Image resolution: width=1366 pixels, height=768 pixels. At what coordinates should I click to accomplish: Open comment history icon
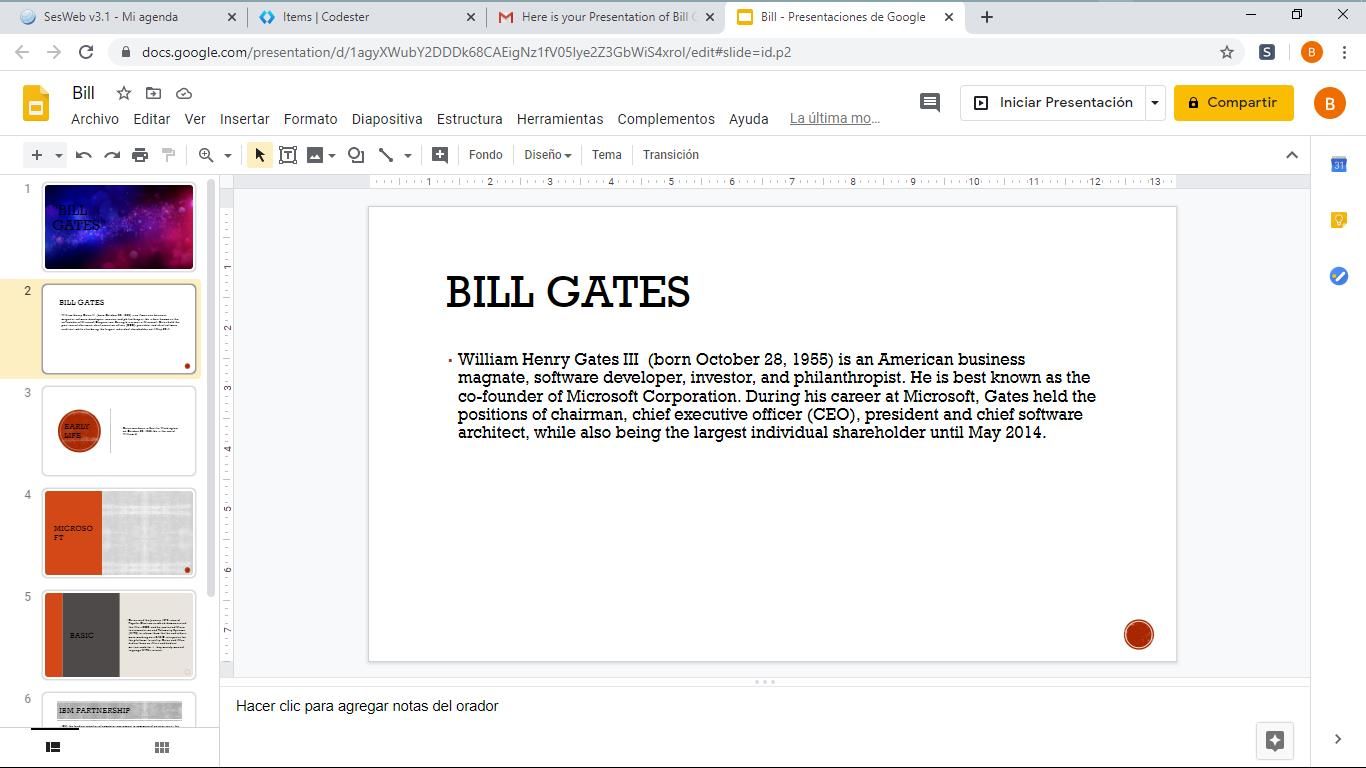pos(930,102)
